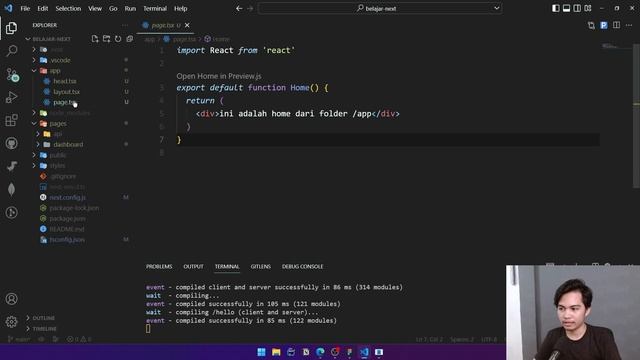This screenshot has width=640, height=360.
Task: Open the .gitignore file
Action: pos(63,176)
